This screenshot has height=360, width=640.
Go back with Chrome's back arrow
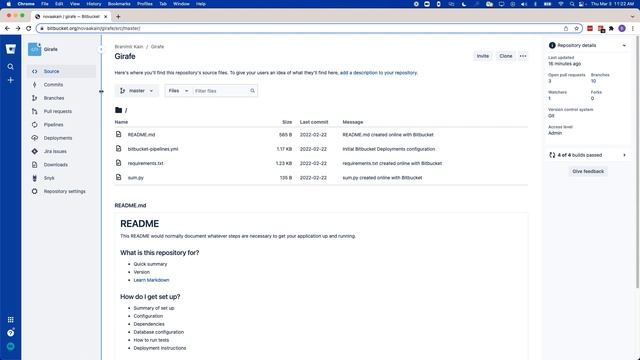(7, 28)
